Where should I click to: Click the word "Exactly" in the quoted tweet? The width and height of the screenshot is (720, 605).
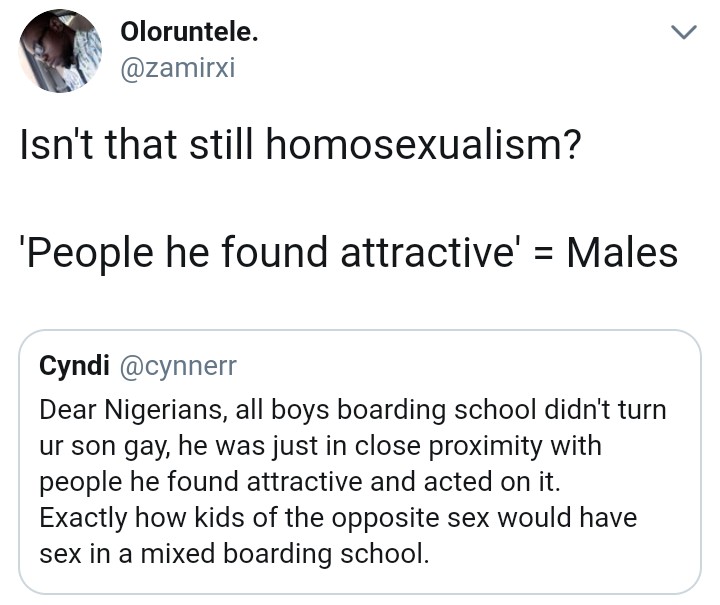(83, 518)
